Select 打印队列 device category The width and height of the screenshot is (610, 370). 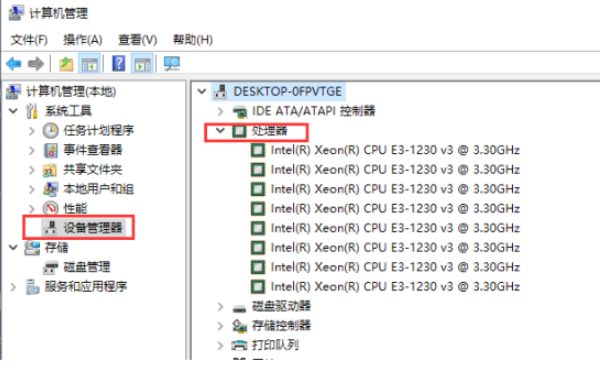tap(275, 345)
